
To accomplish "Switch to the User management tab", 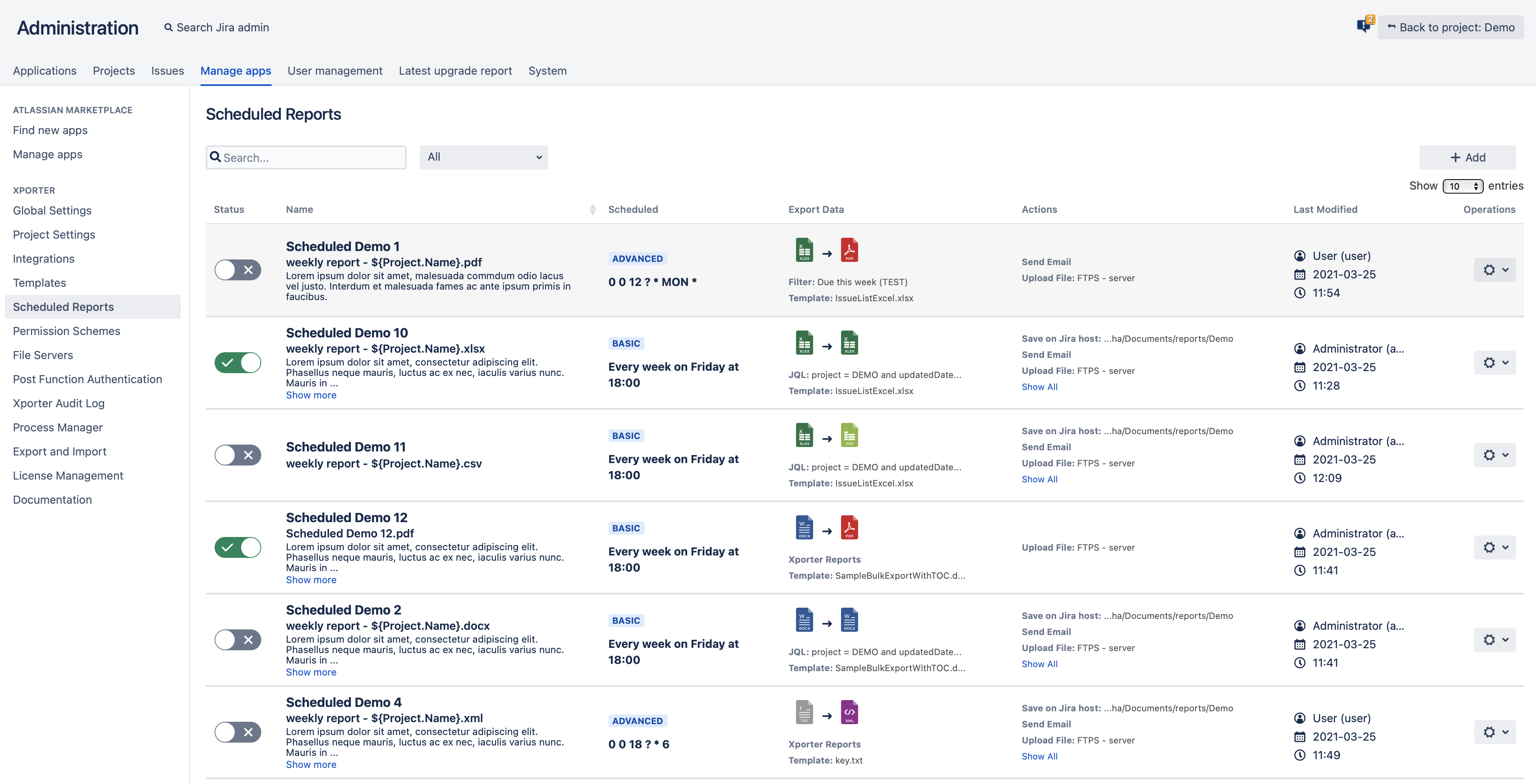I will point(334,71).
